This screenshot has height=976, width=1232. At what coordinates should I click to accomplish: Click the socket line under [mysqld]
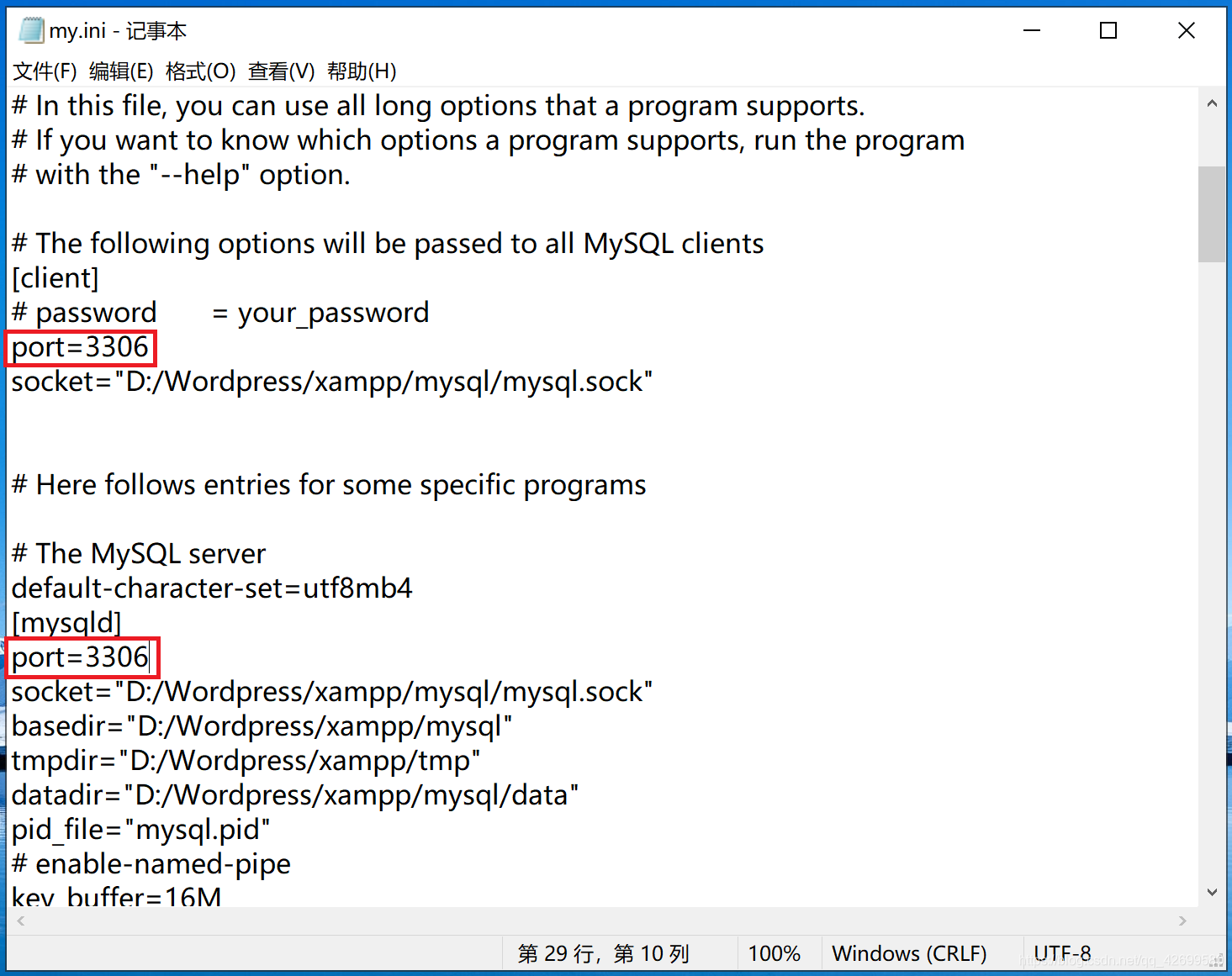click(332, 692)
